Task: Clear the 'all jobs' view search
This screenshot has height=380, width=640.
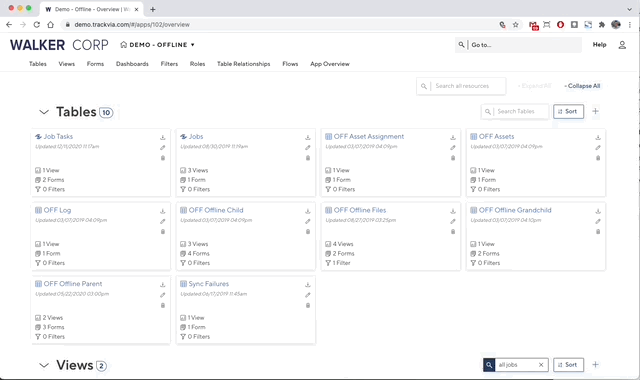Action: click(541, 365)
